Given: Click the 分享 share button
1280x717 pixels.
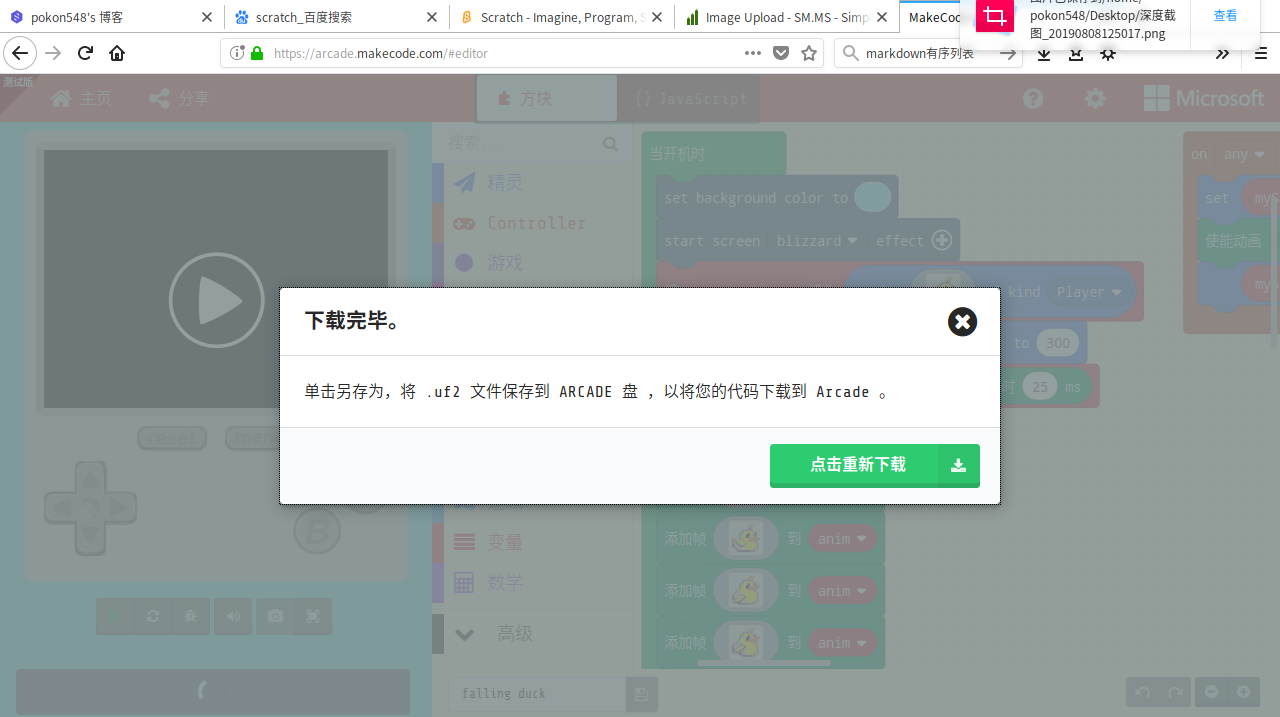Looking at the screenshot, I should [x=179, y=98].
